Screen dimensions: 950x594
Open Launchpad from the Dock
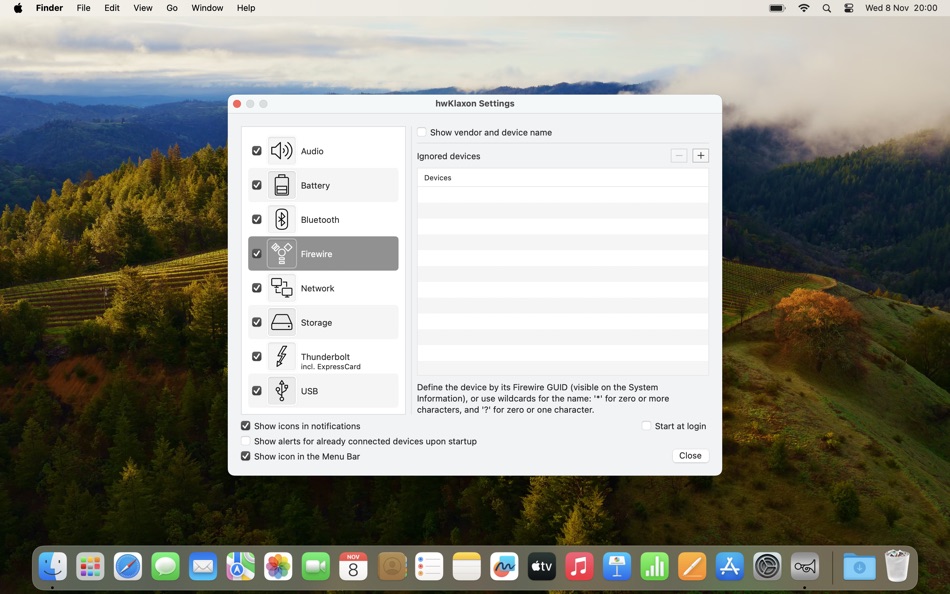tap(90, 567)
